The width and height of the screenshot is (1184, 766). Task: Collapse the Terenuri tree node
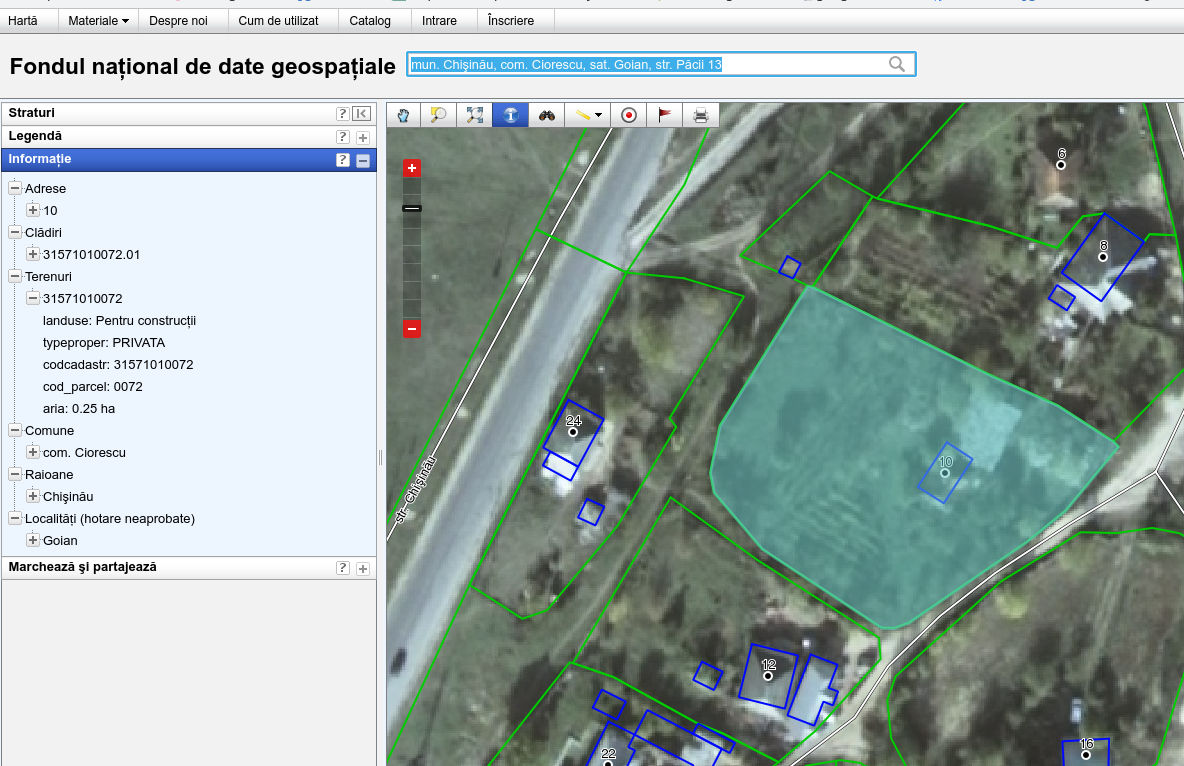click(15, 276)
